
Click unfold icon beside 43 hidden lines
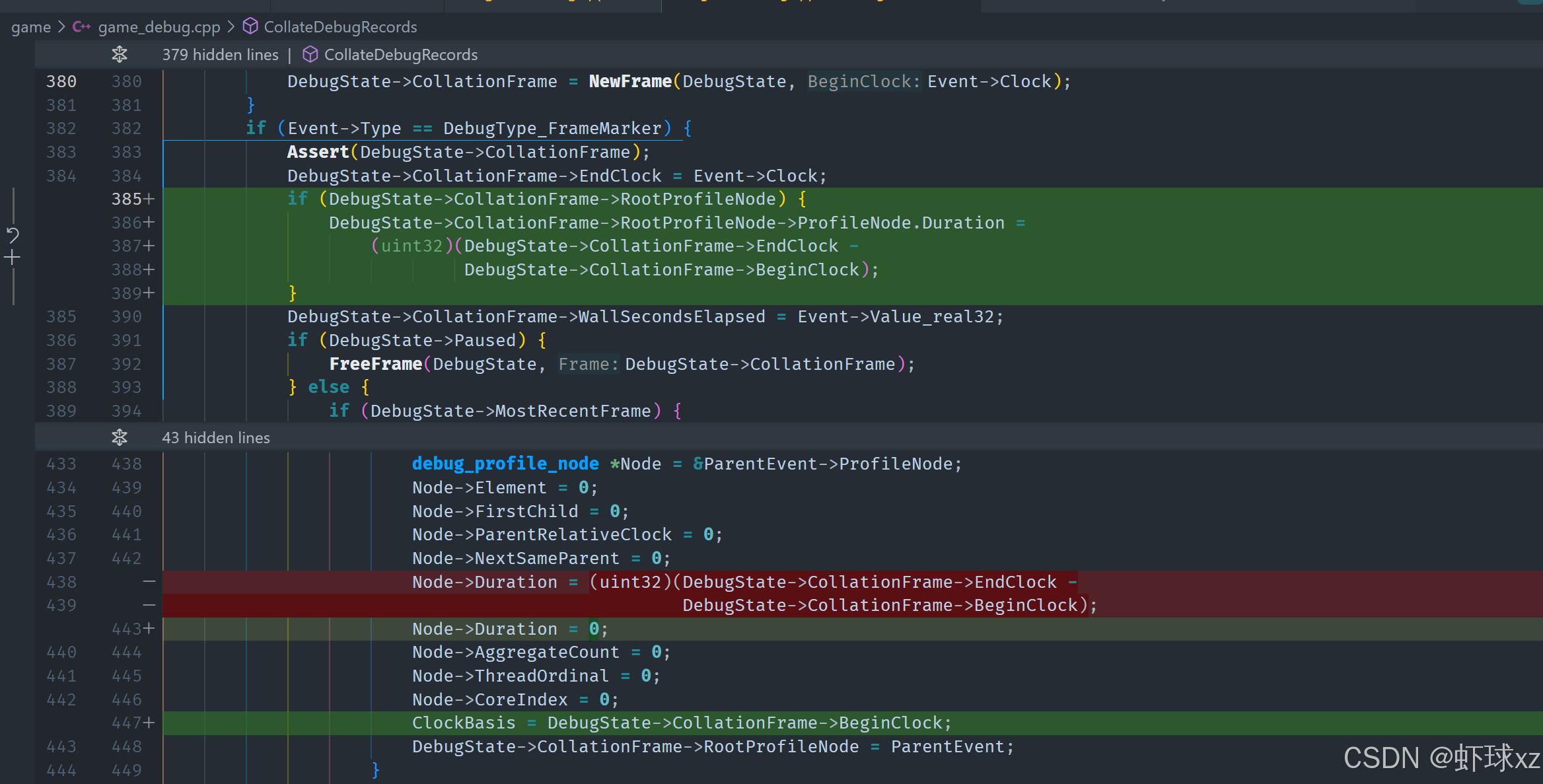click(120, 437)
